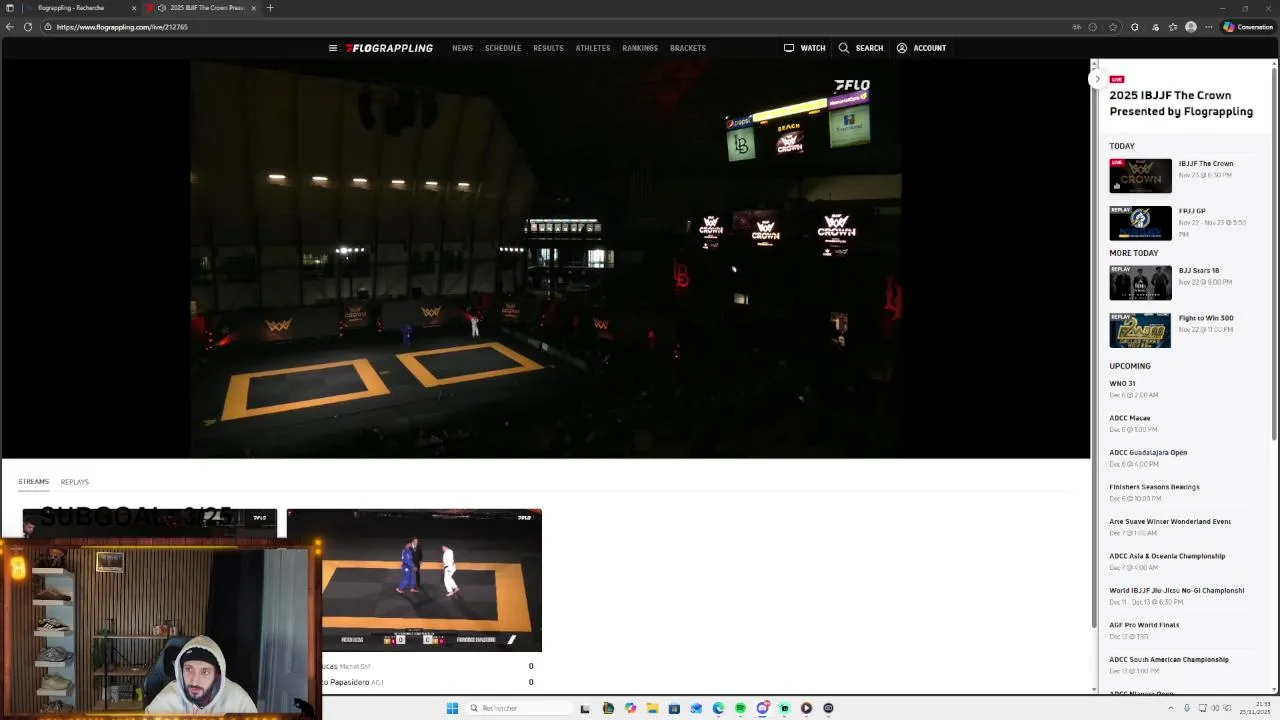
Task: Open ADCC Asia & Oceania Championship
Action: (x=1167, y=556)
